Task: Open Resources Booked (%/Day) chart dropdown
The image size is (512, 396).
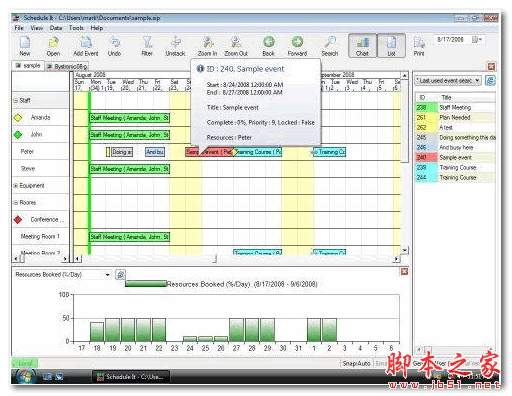Action: coord(62,274)
